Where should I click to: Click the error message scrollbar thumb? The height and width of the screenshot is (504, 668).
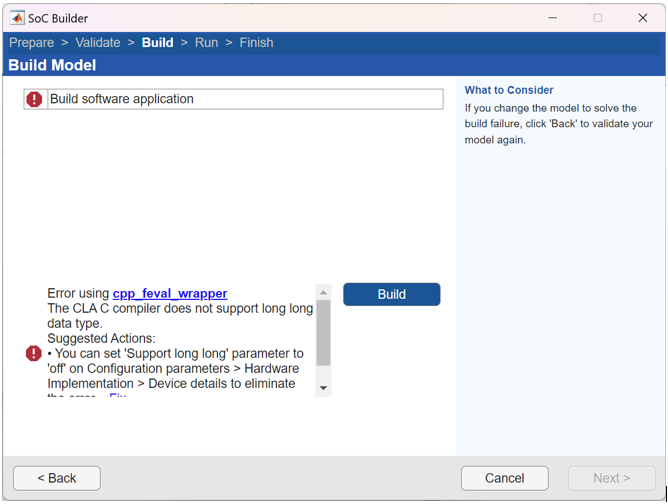point(323,332)
